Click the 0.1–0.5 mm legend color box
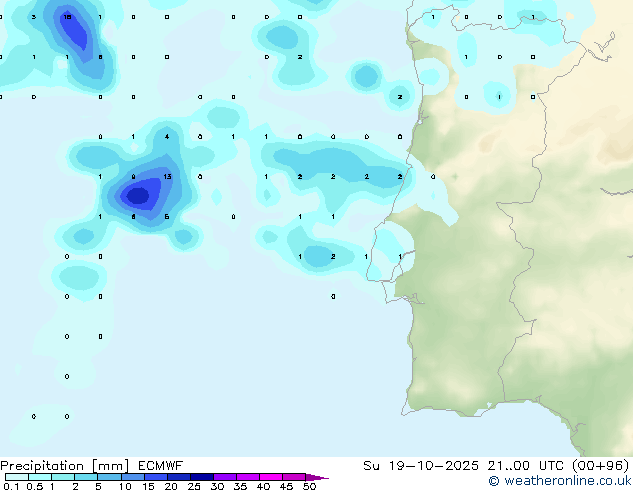The image size is (634, 490). (x=17, y=477)
